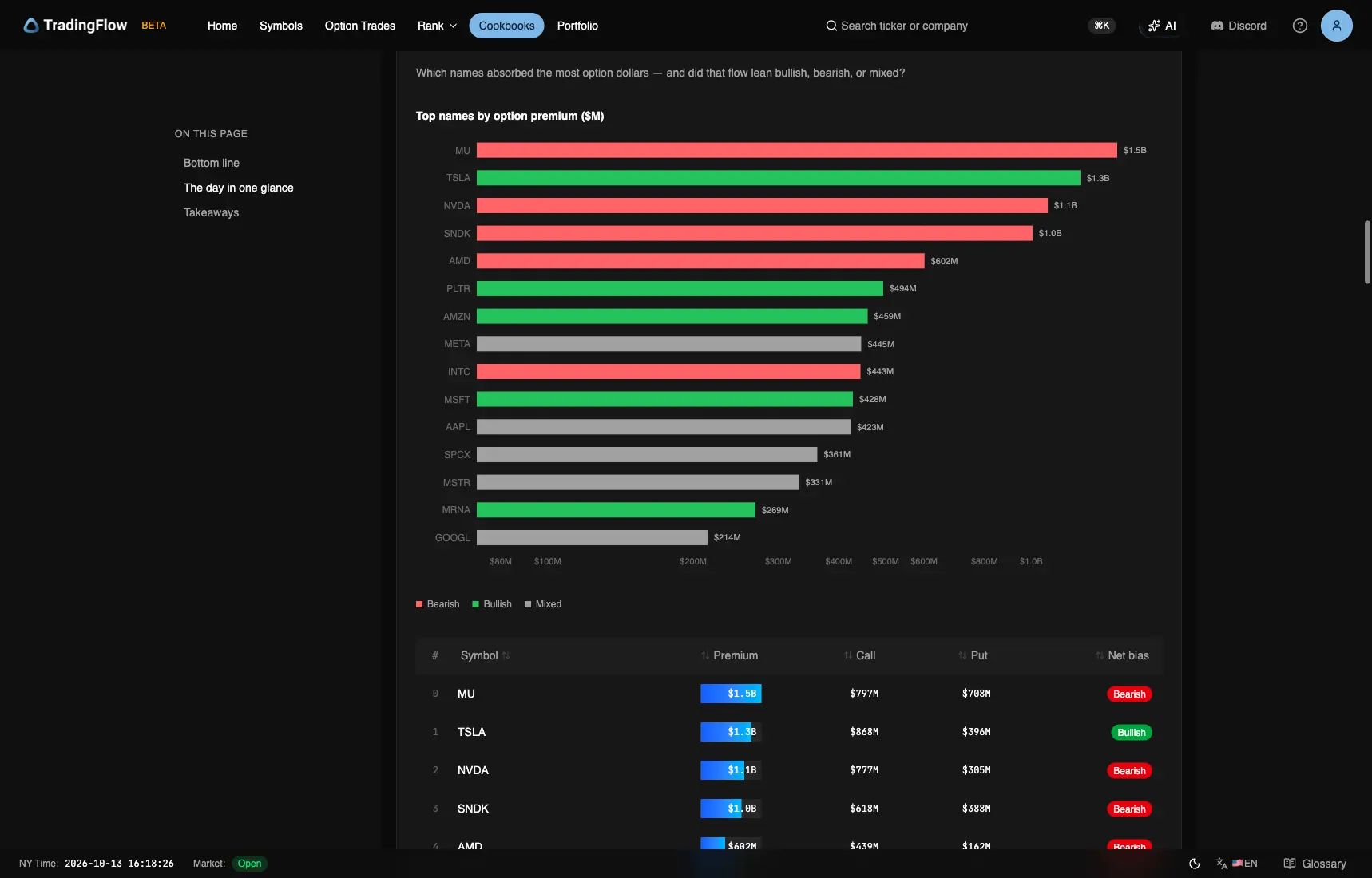Click the page vertical scrollbar

[1367, 251]
